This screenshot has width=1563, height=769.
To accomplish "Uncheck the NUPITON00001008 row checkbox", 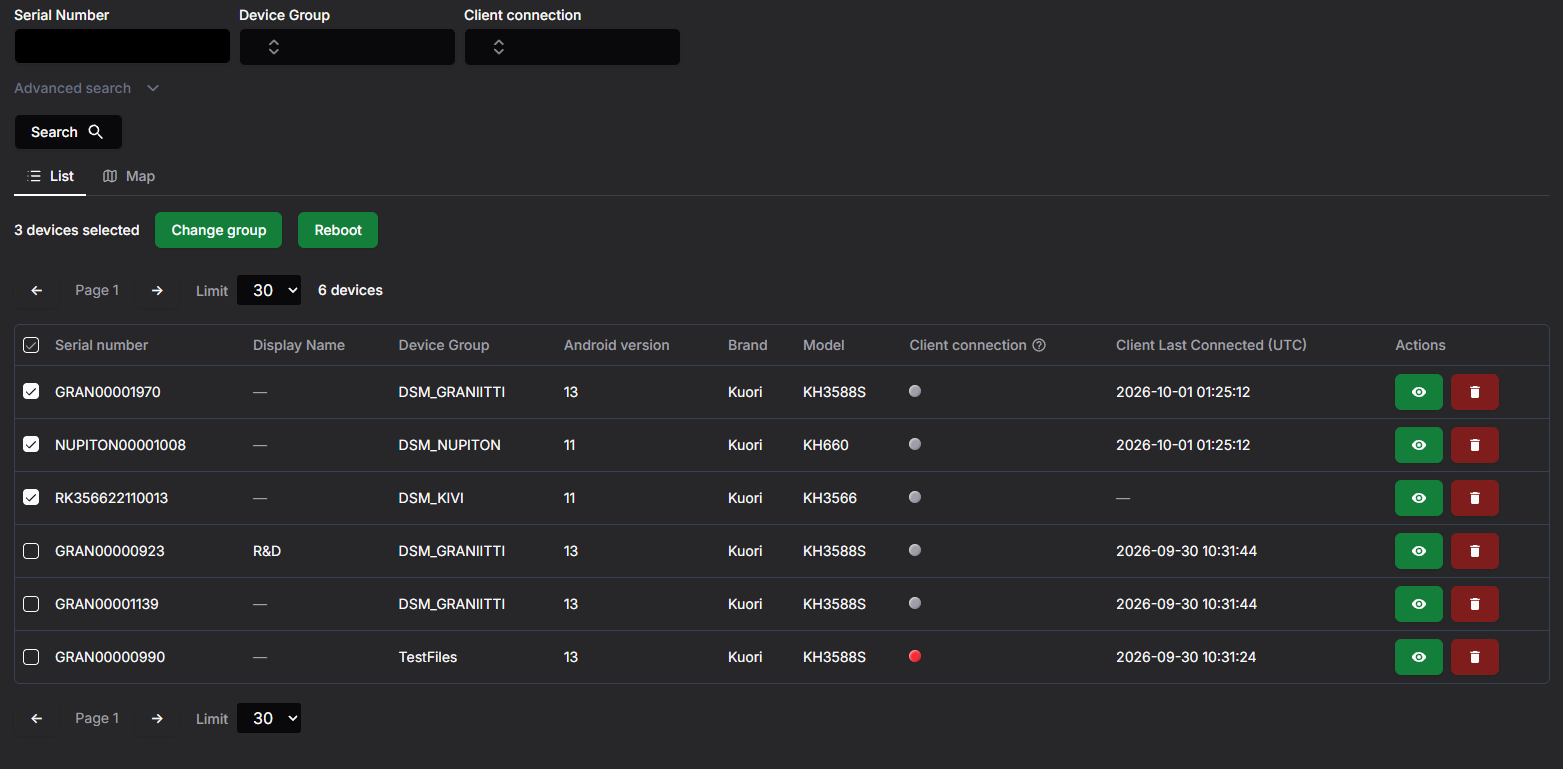I will [x=31, y=444].
